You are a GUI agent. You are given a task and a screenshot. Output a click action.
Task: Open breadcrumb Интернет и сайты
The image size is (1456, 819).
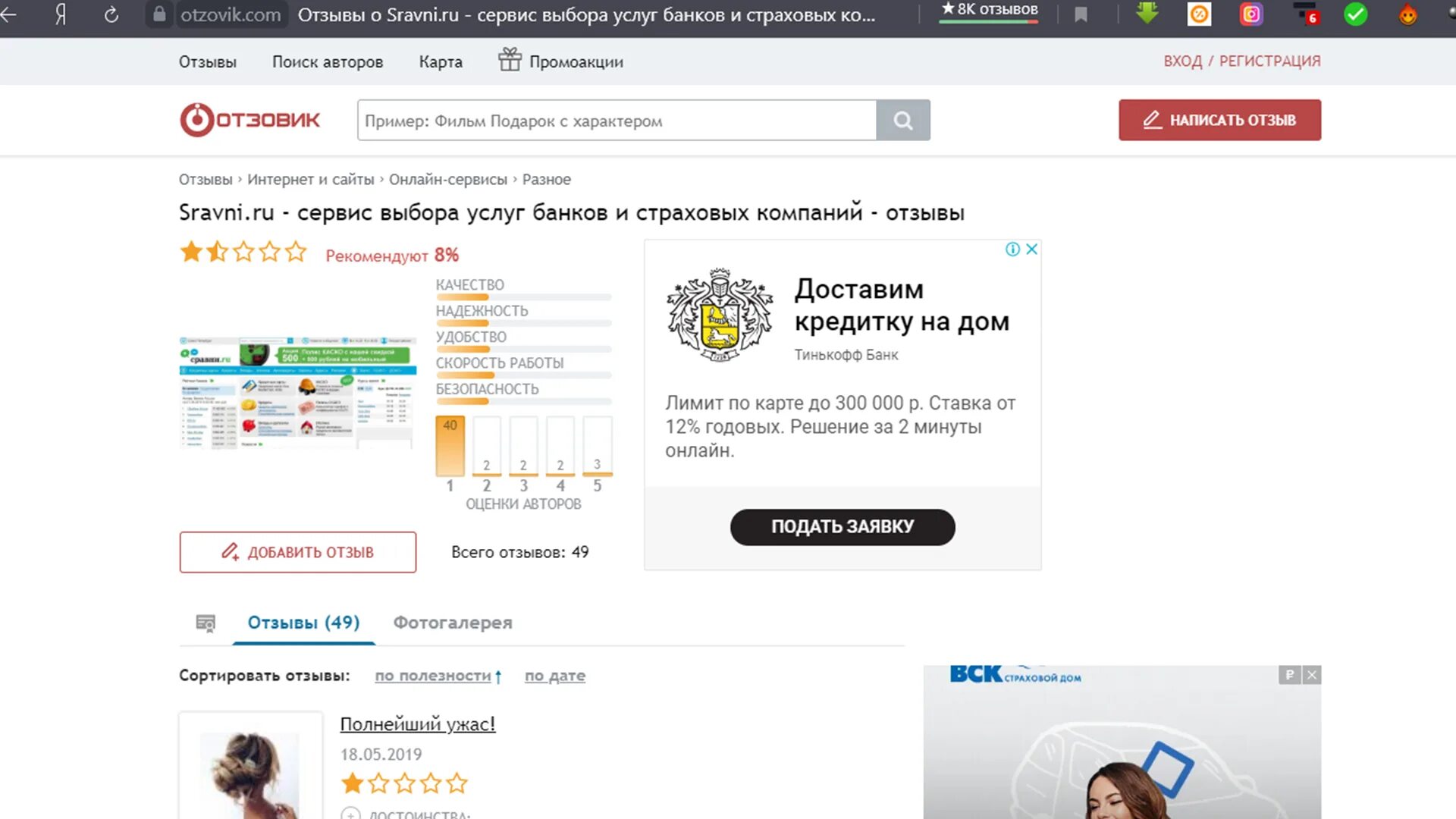coord(311,180)
